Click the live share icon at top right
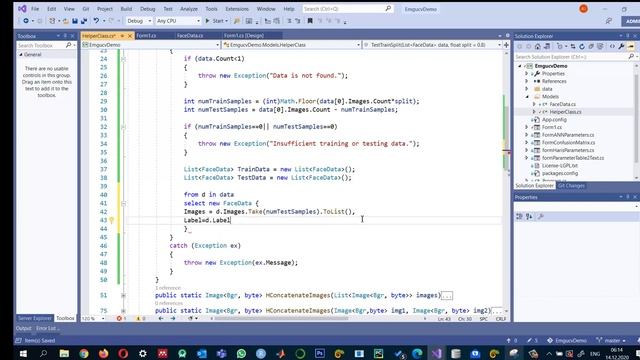Screen dimensions: 640x360 tap(609, 21)
